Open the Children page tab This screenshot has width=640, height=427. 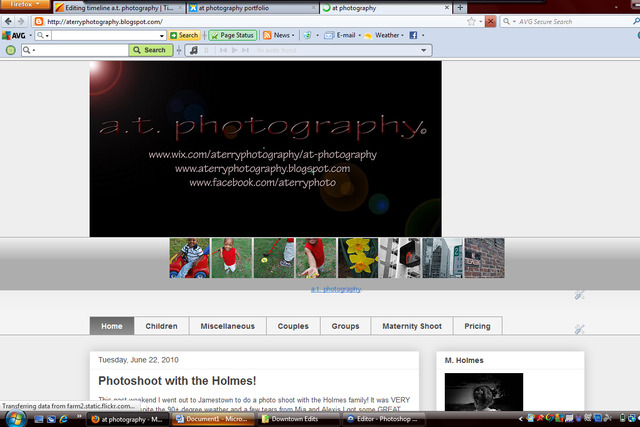[x=161, y=326]
